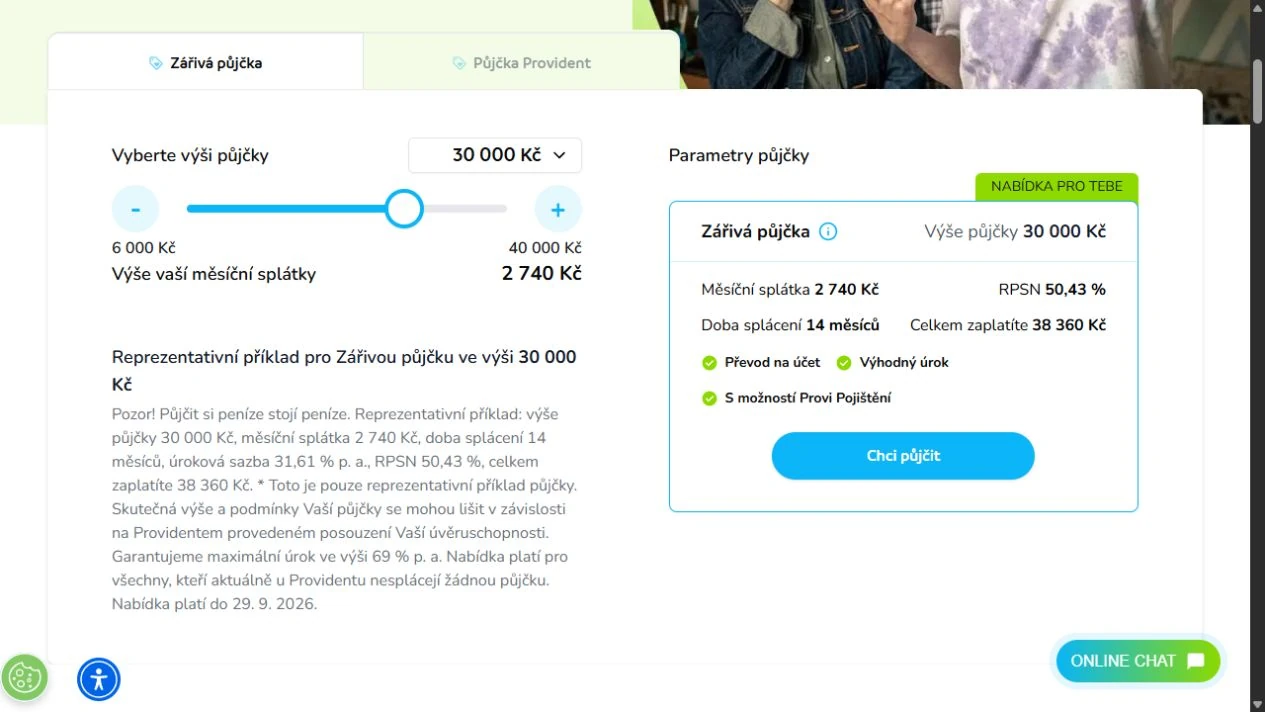Click the tag icon on Zářivá půjčka tab

(155, 63)
